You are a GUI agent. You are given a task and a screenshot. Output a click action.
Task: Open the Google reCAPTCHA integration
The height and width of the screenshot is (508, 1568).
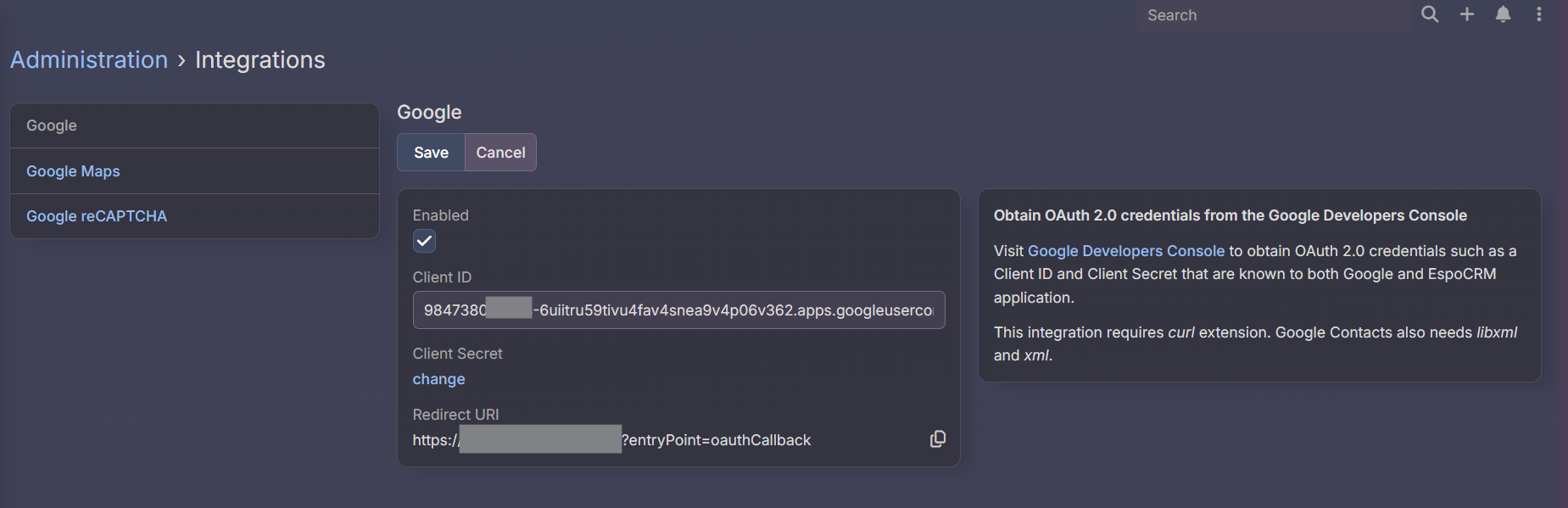97,216
